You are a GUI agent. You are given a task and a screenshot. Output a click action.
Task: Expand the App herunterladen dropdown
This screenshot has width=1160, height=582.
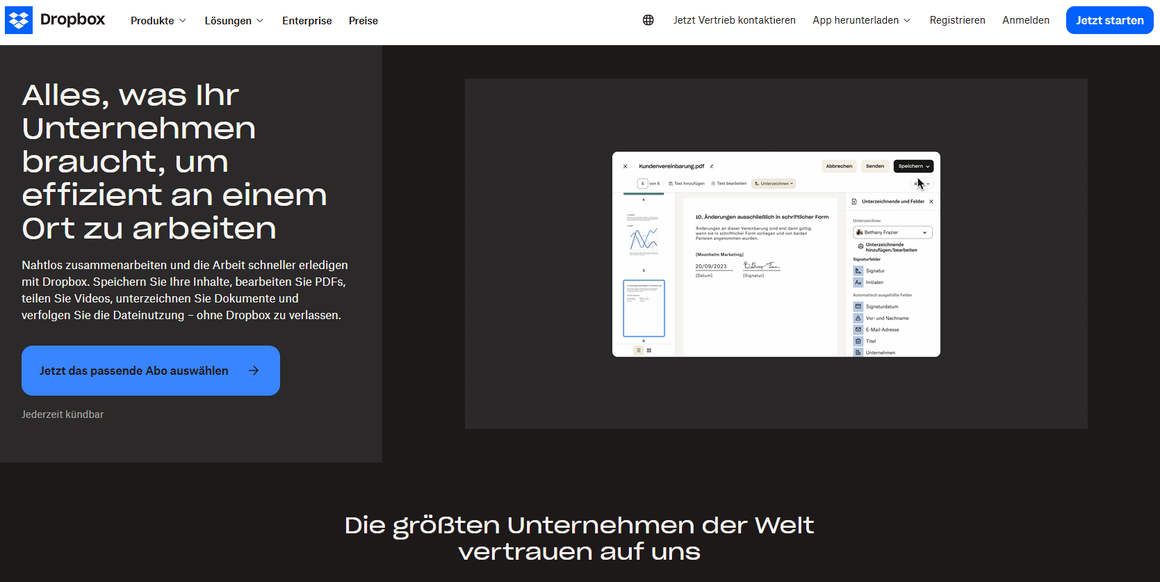click(x=860, y=19)
